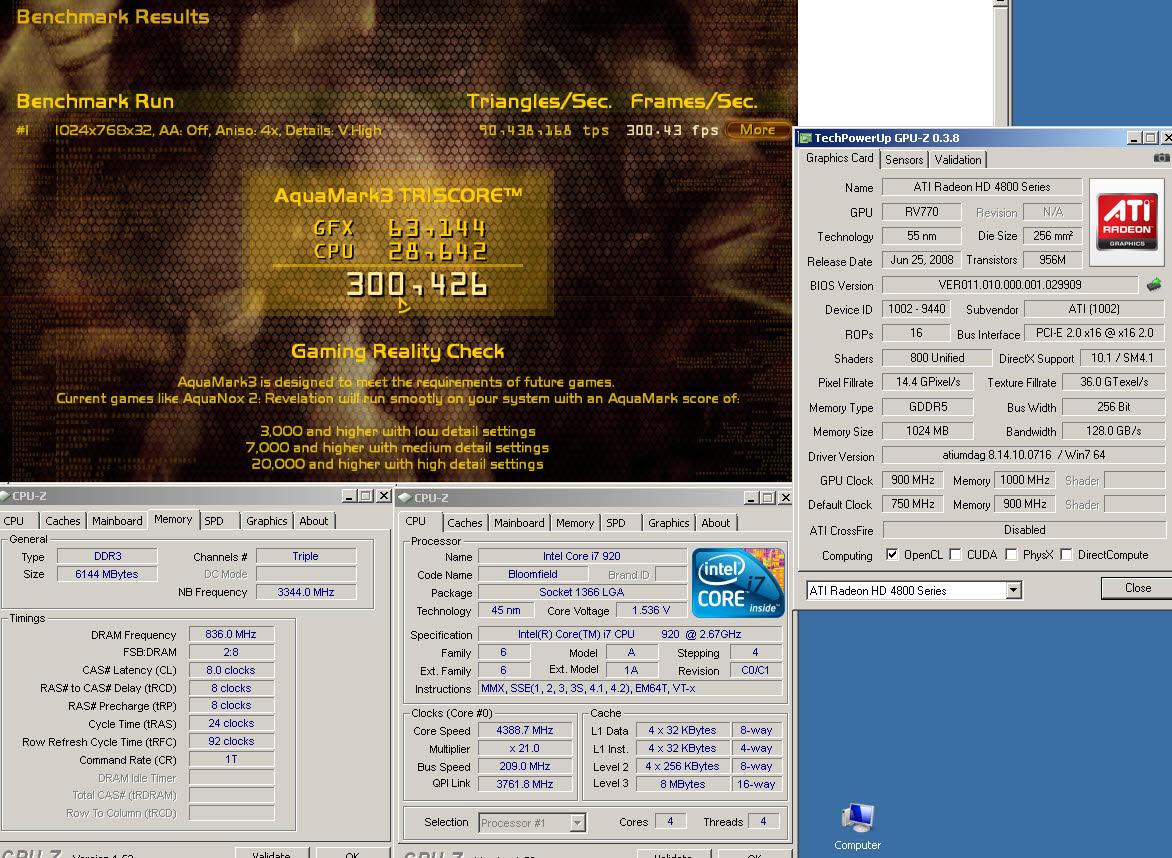
Task: Open the About tab in left CPU-Z window
Action: click(313, 521)
